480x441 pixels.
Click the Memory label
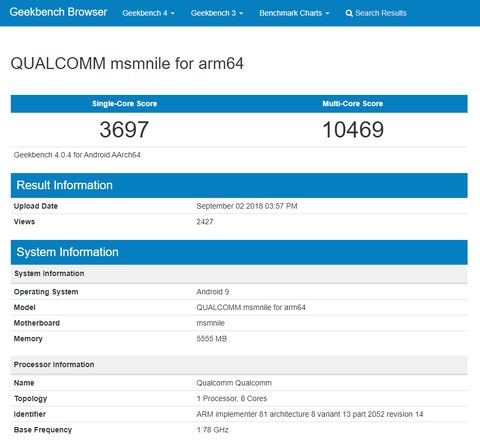28,339
